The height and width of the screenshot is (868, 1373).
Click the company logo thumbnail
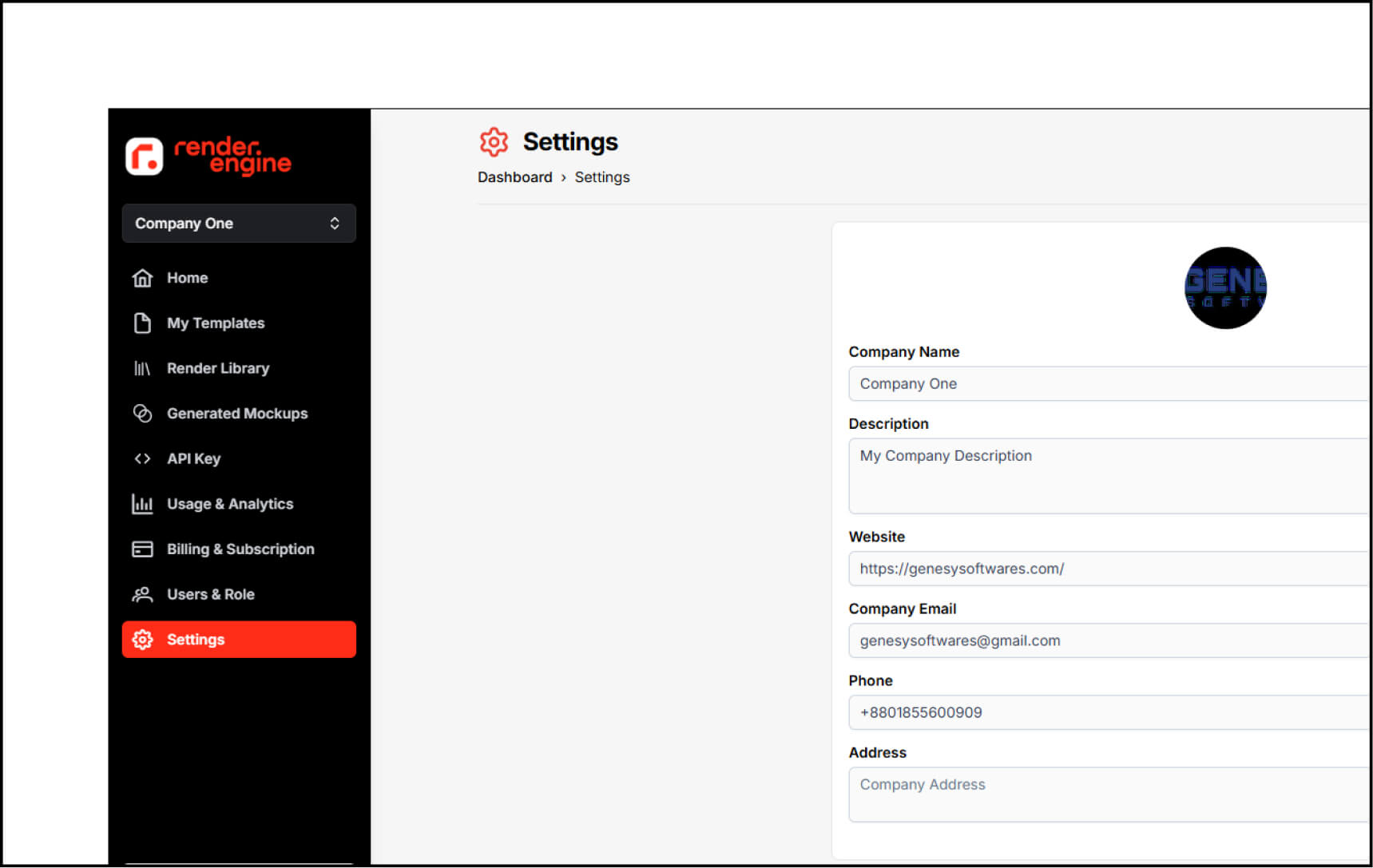(1225, 287)
